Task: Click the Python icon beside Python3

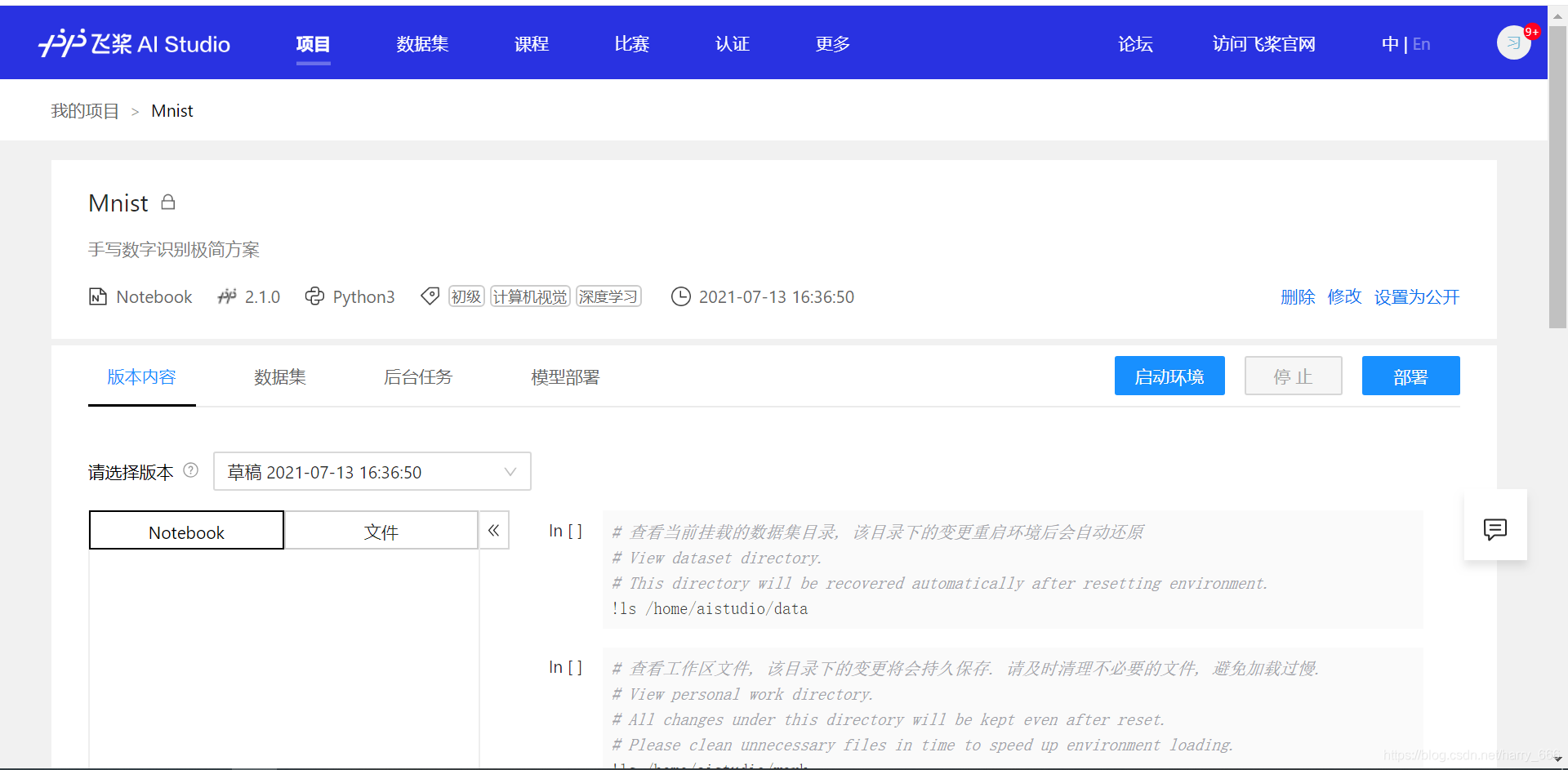Action: click(314, 296)
